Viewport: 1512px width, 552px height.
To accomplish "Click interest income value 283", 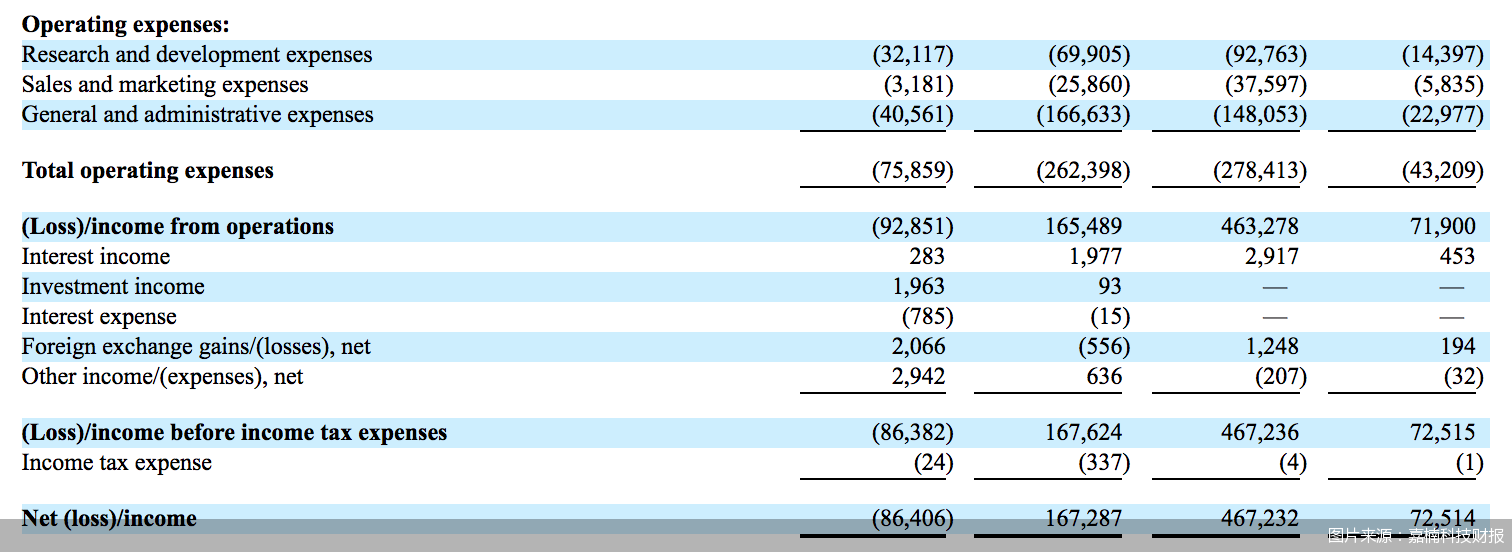I will pos(926,257).
